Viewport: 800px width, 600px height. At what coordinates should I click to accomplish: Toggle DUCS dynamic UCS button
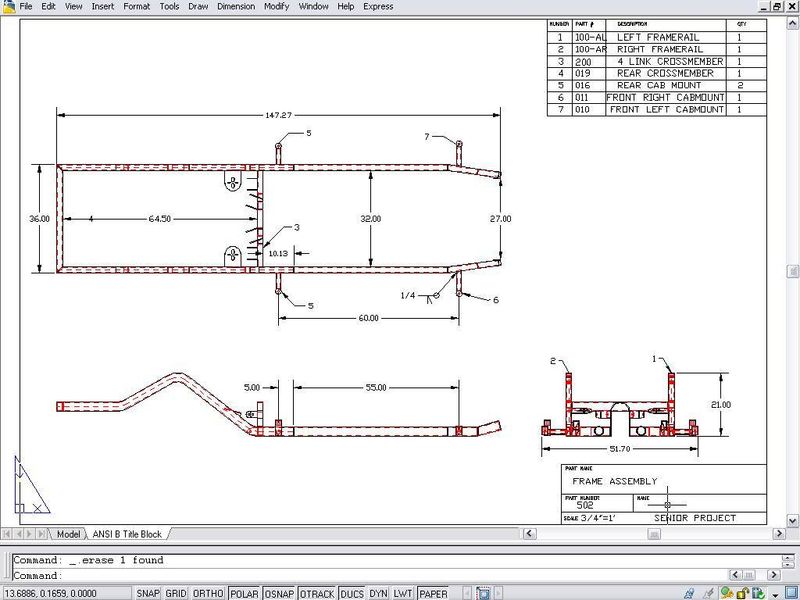click(352, 593)
